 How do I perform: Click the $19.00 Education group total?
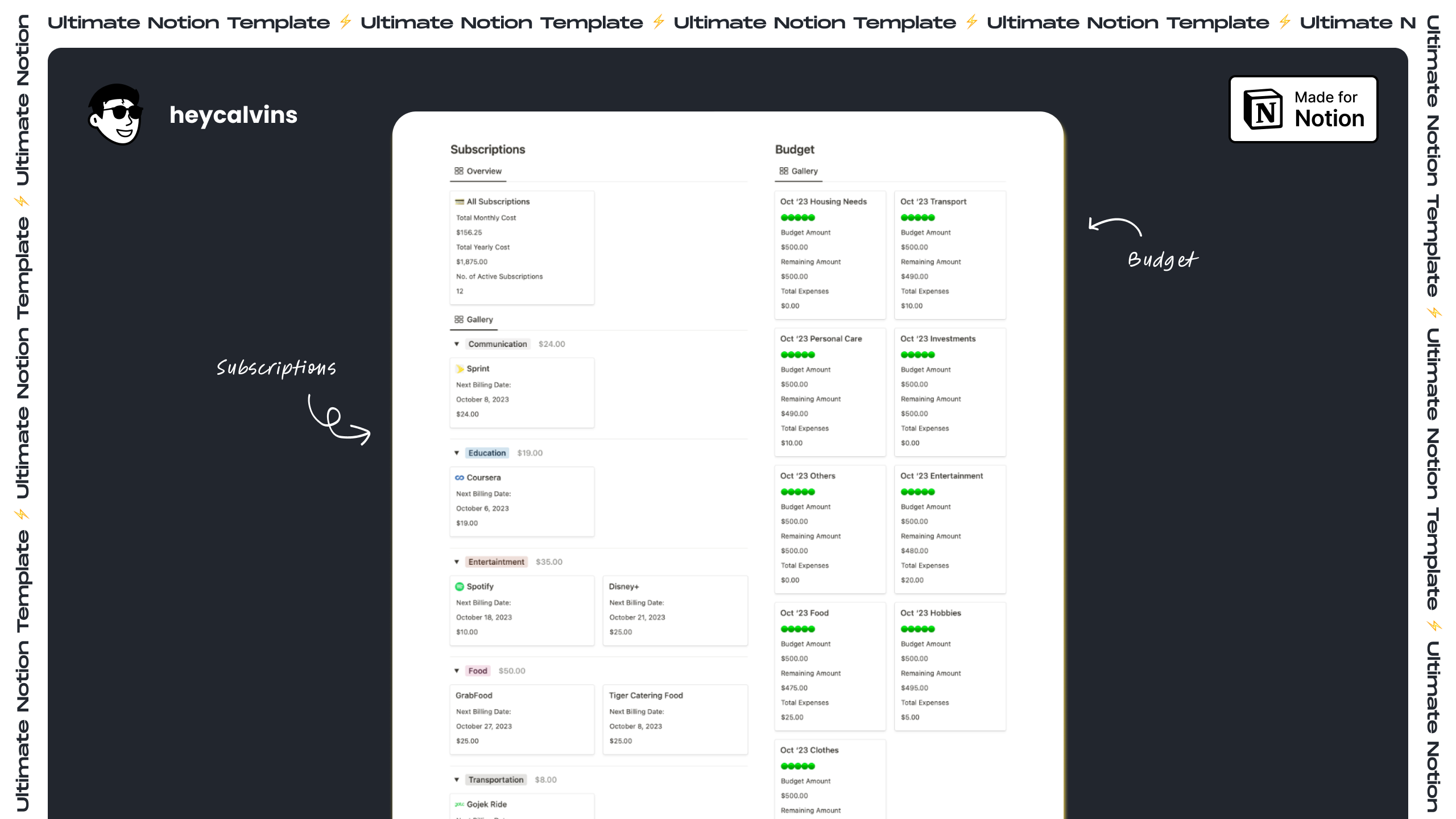(x=530, y=453)
